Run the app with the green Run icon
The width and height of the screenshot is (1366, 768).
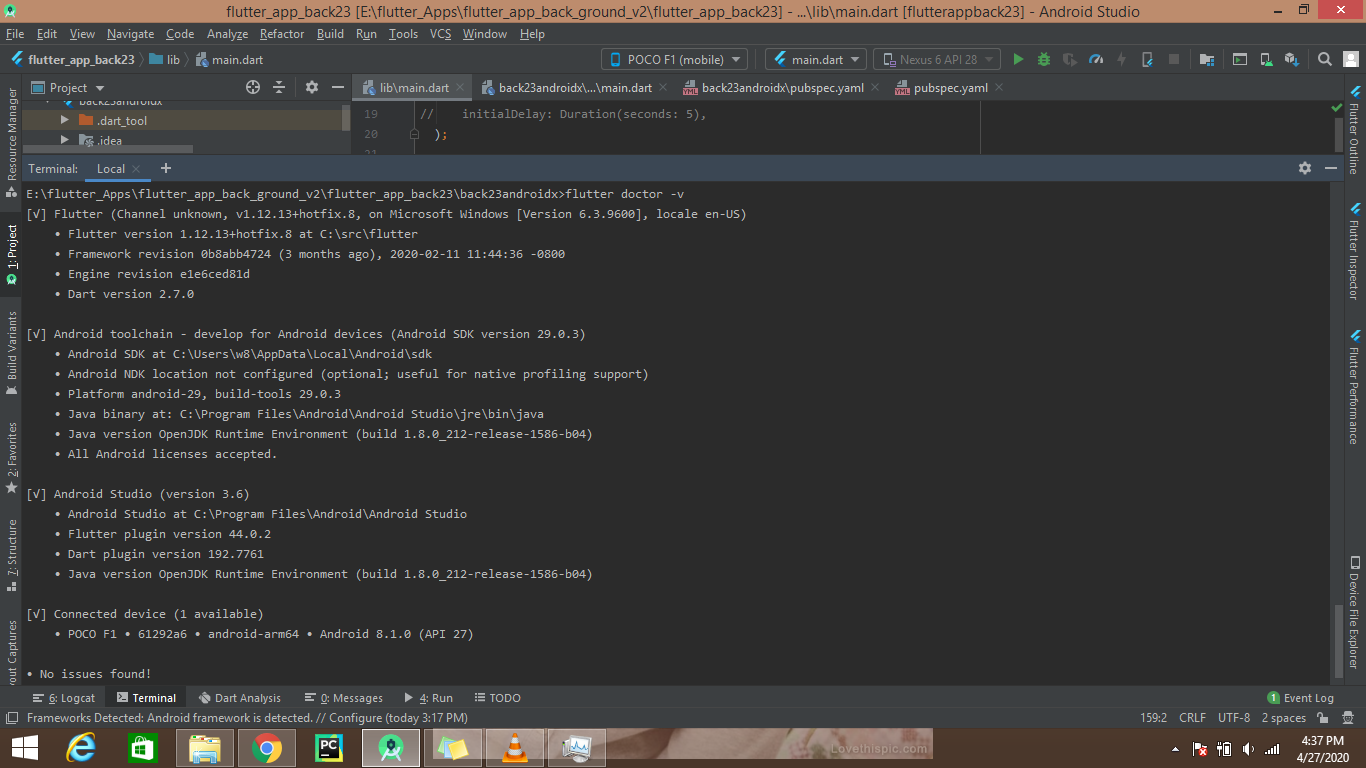coord(1018,60)
